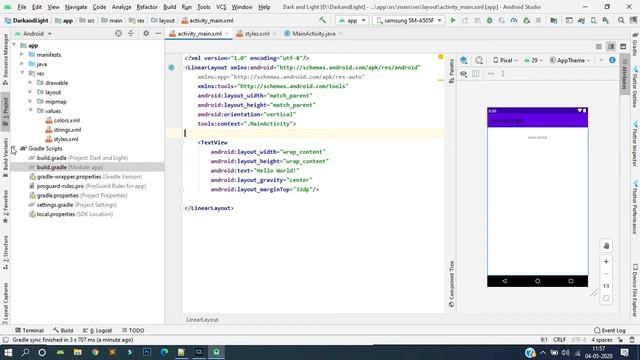
Task: Click the Sync Project with Gradle Files icon
Action: pos(581,20)
